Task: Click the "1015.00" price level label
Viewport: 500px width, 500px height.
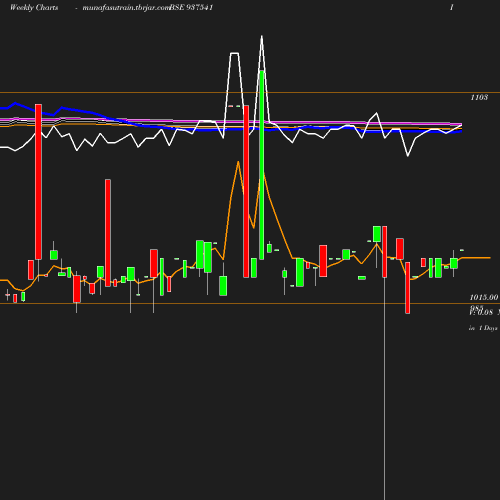Action: tap(484, 297)
